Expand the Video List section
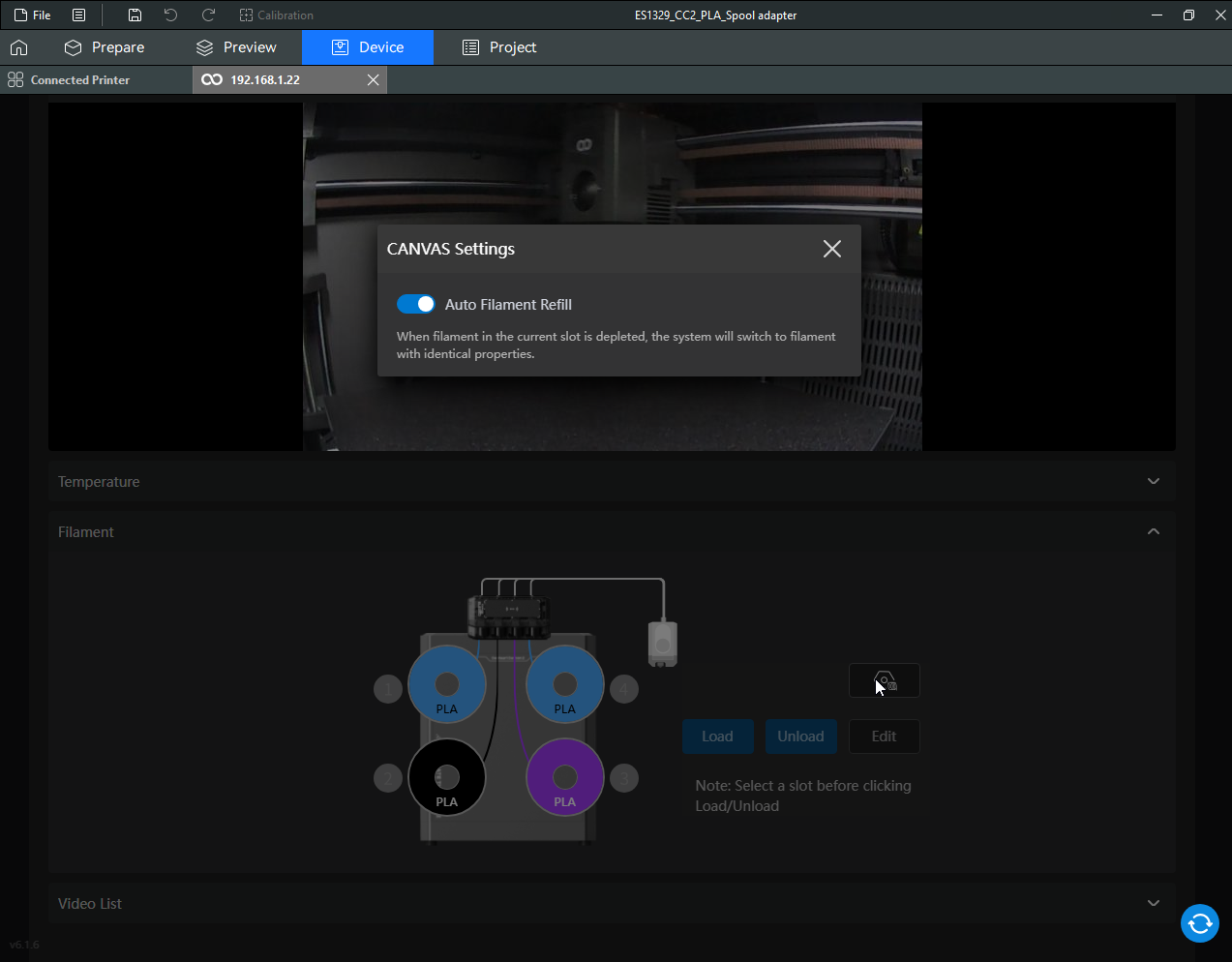 [1153, 904]
